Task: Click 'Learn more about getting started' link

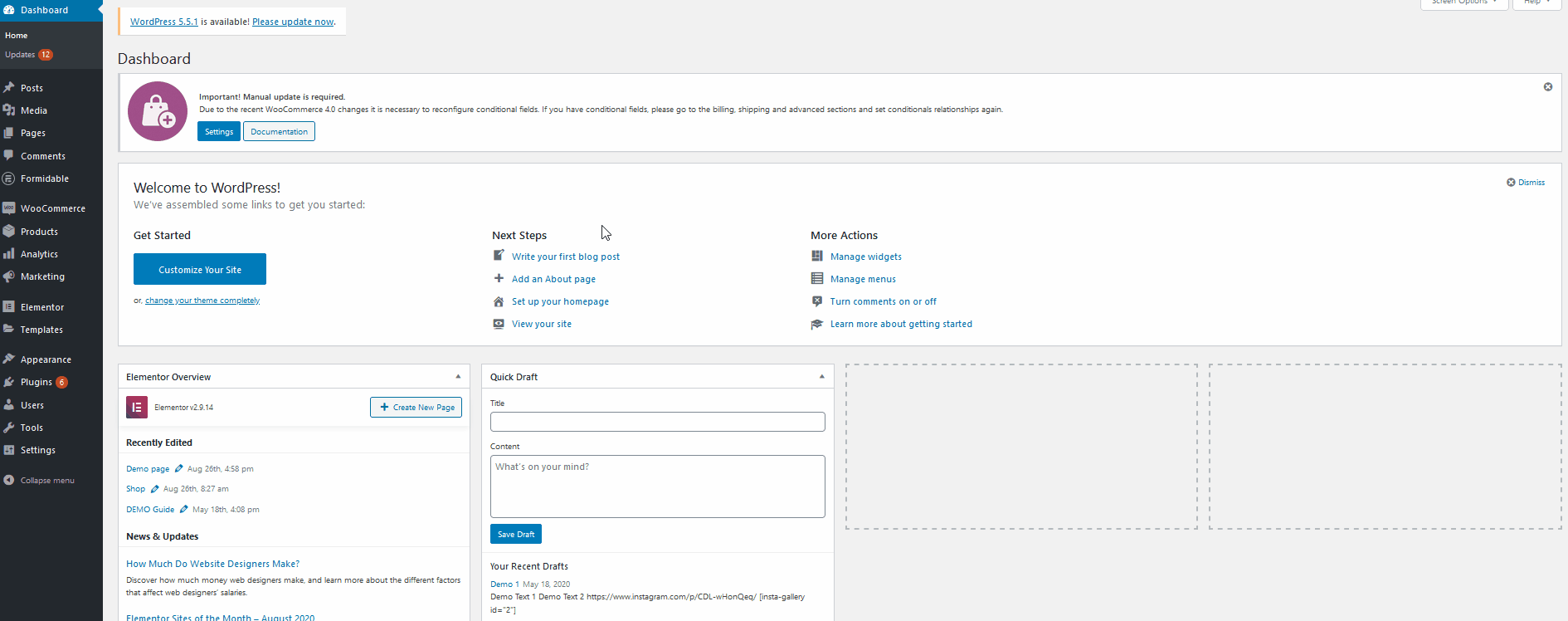Action: click(901, 324)
